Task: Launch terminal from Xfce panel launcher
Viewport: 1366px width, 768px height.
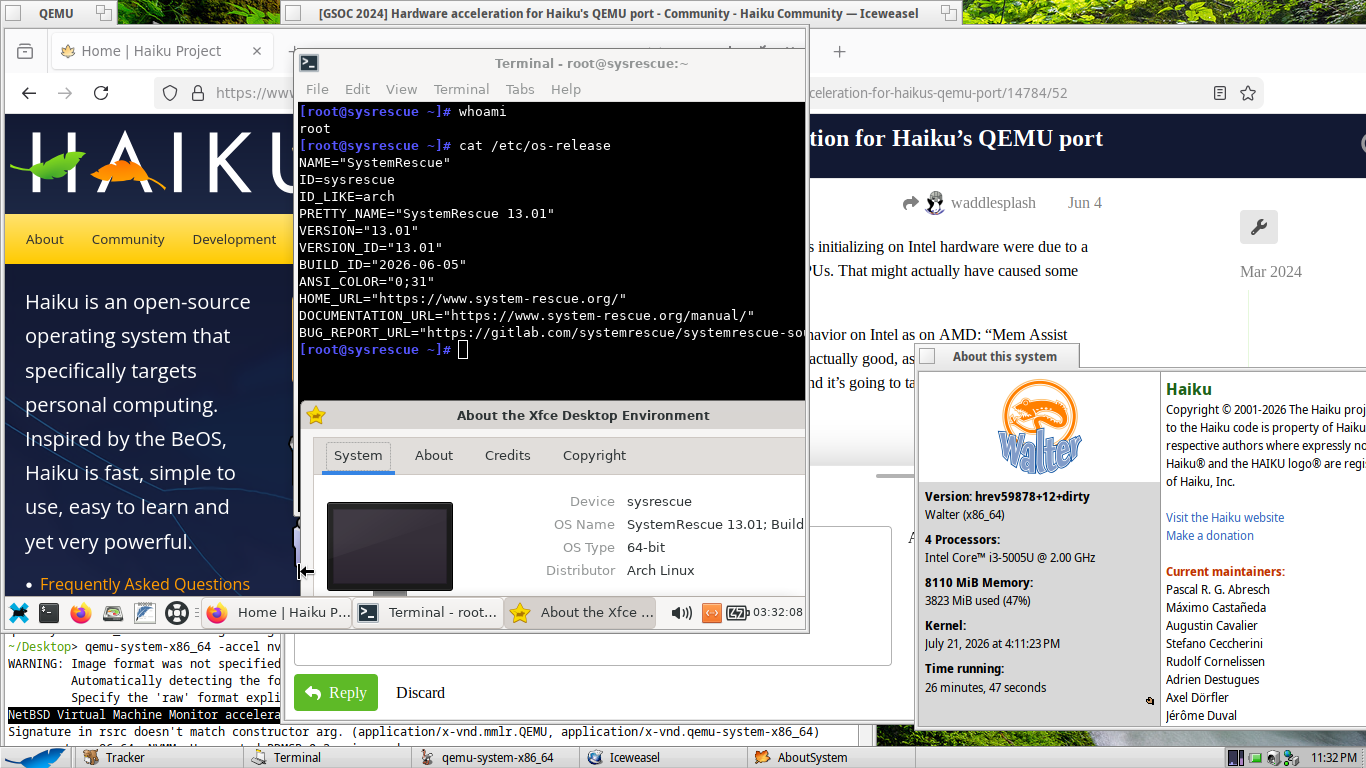Action: point(49,613)
